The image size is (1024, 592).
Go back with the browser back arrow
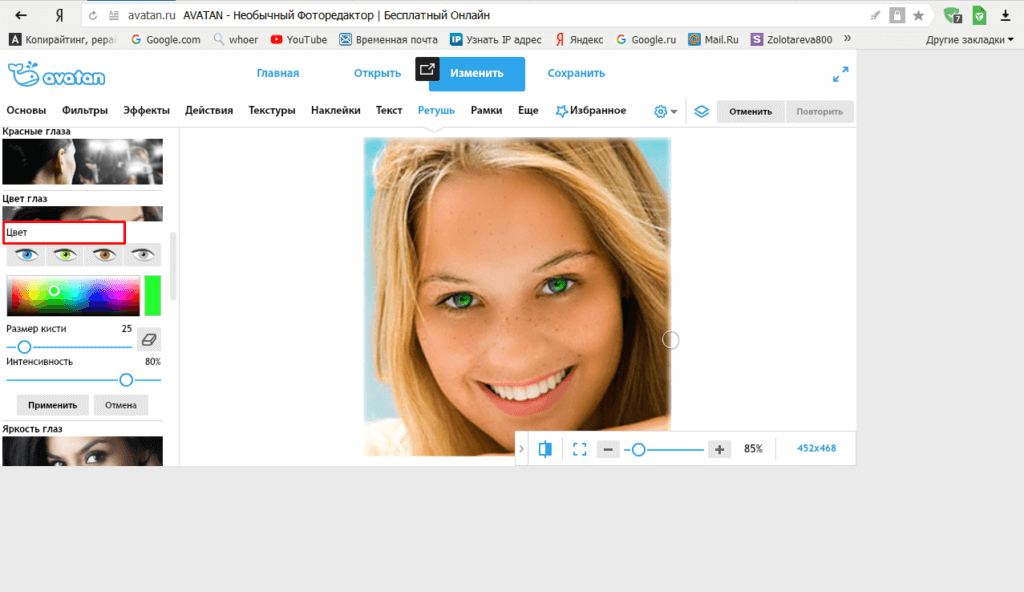21,16
